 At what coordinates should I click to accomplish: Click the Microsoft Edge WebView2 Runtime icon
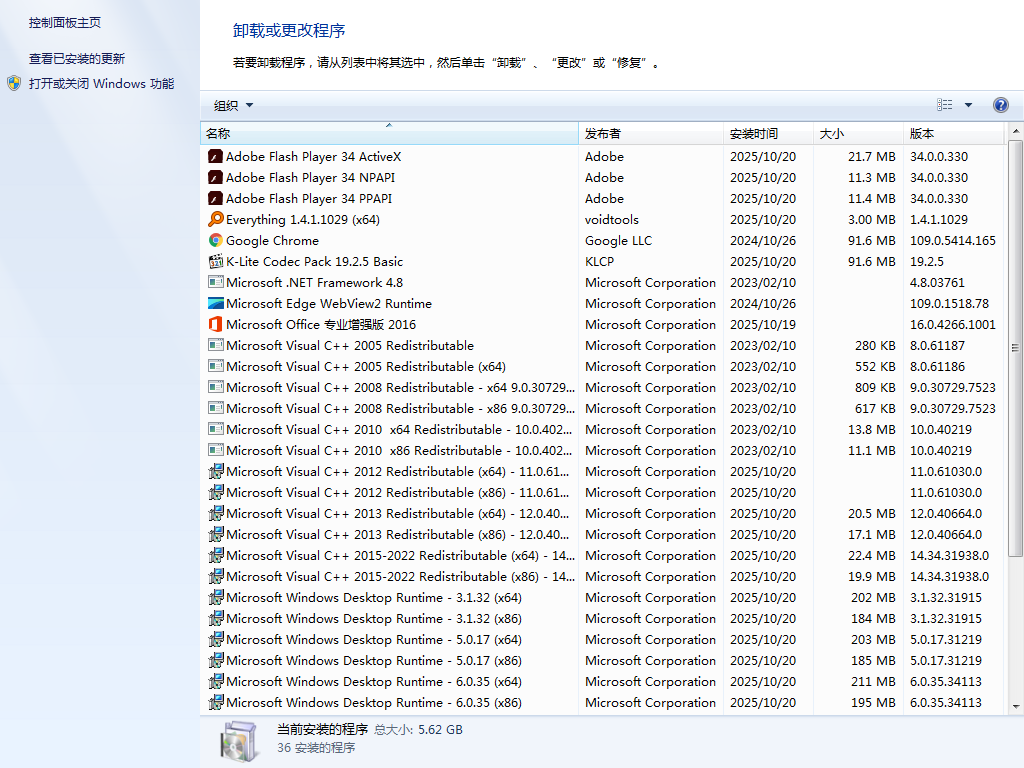coord(215,303)
